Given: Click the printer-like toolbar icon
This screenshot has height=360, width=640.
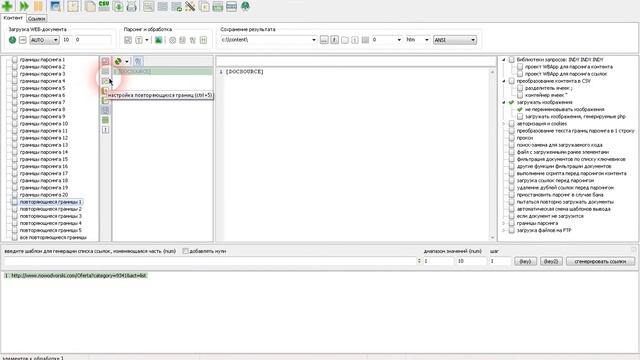Looking at the screenshot, I should pos(131,6).
